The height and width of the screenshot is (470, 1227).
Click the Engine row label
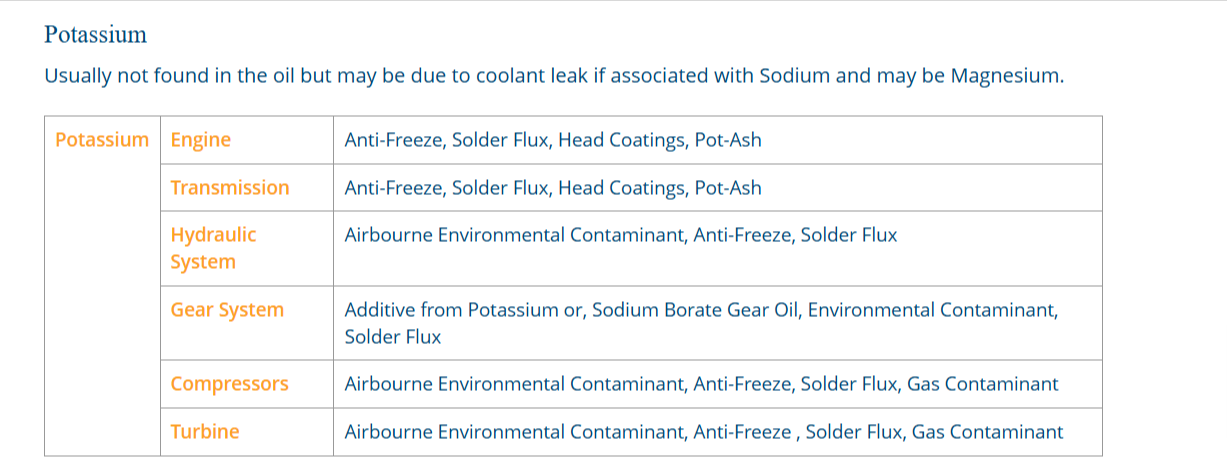[201, 140]
